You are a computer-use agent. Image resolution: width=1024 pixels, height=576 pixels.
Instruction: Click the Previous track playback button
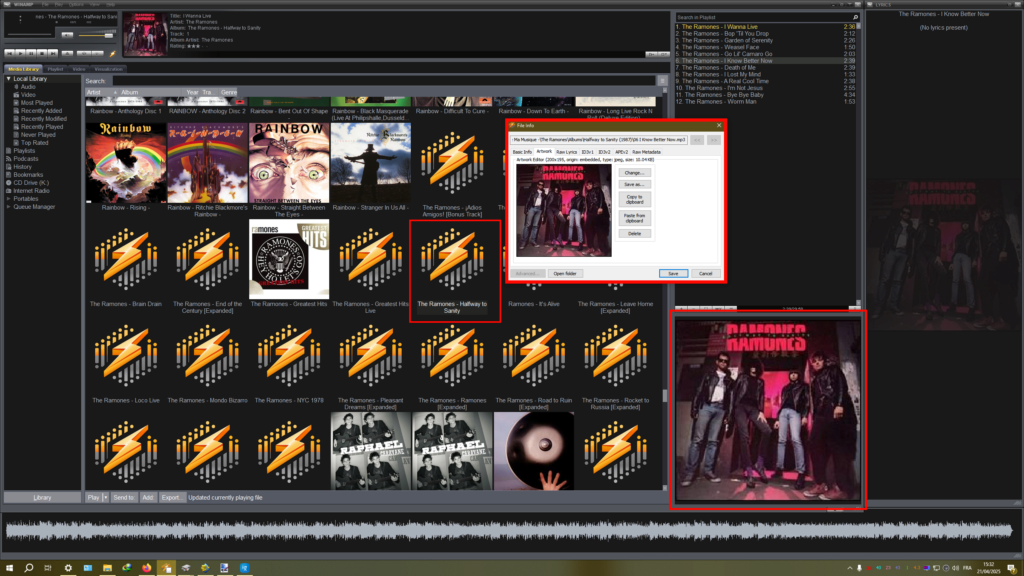tap(9, 53)
